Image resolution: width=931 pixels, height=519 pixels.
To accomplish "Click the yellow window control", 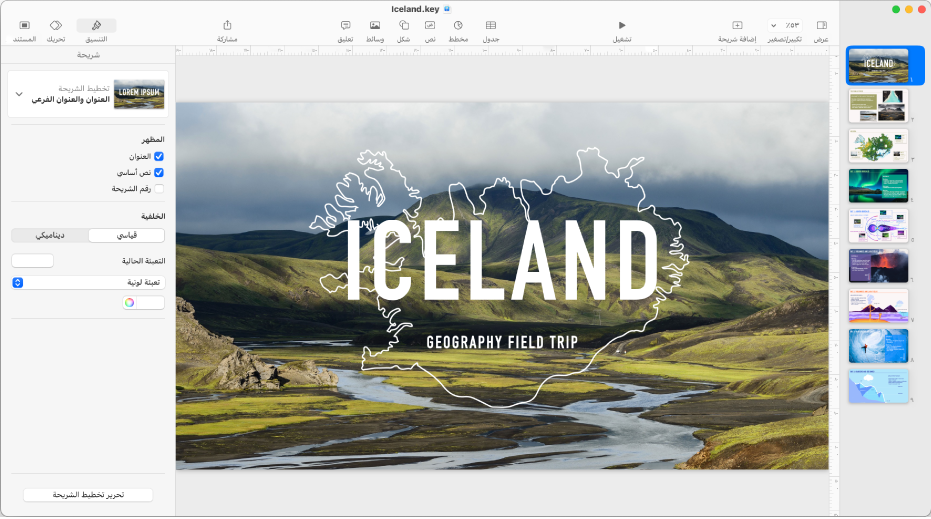I will pyautogui.click(x=908, y=10).
